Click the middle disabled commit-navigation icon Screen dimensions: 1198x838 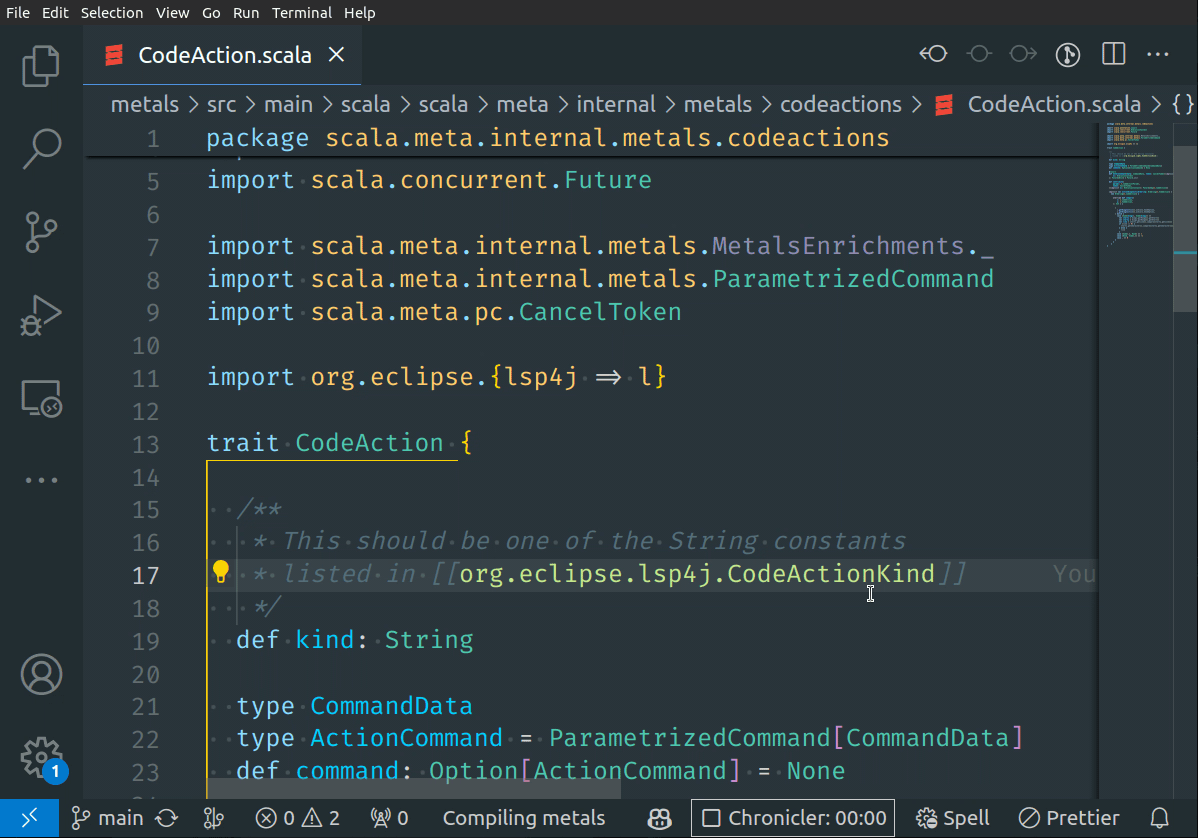pyautogui.click(x=979, y=54)
